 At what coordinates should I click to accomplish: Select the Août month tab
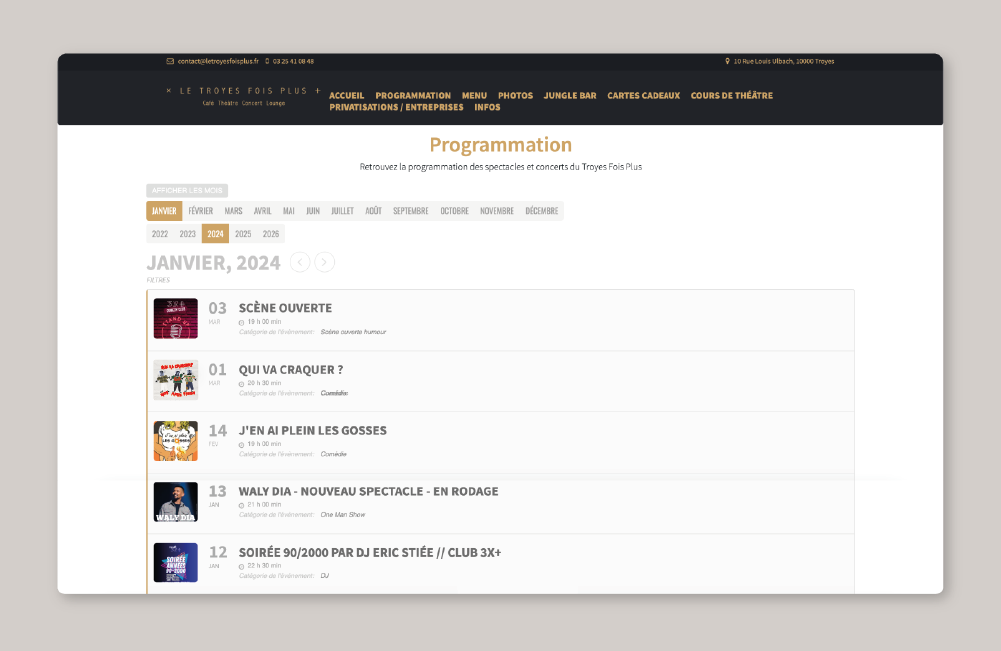(373, 211)
